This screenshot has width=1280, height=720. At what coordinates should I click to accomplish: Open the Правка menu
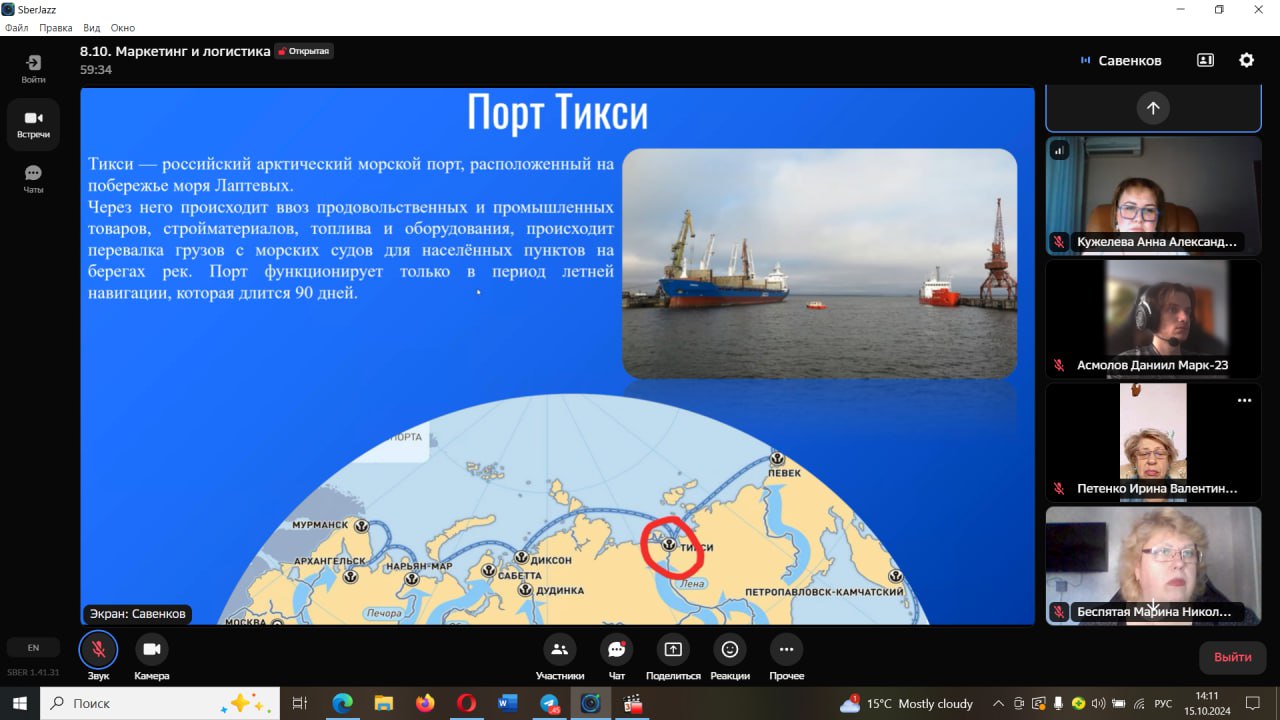tap(55, 28)
